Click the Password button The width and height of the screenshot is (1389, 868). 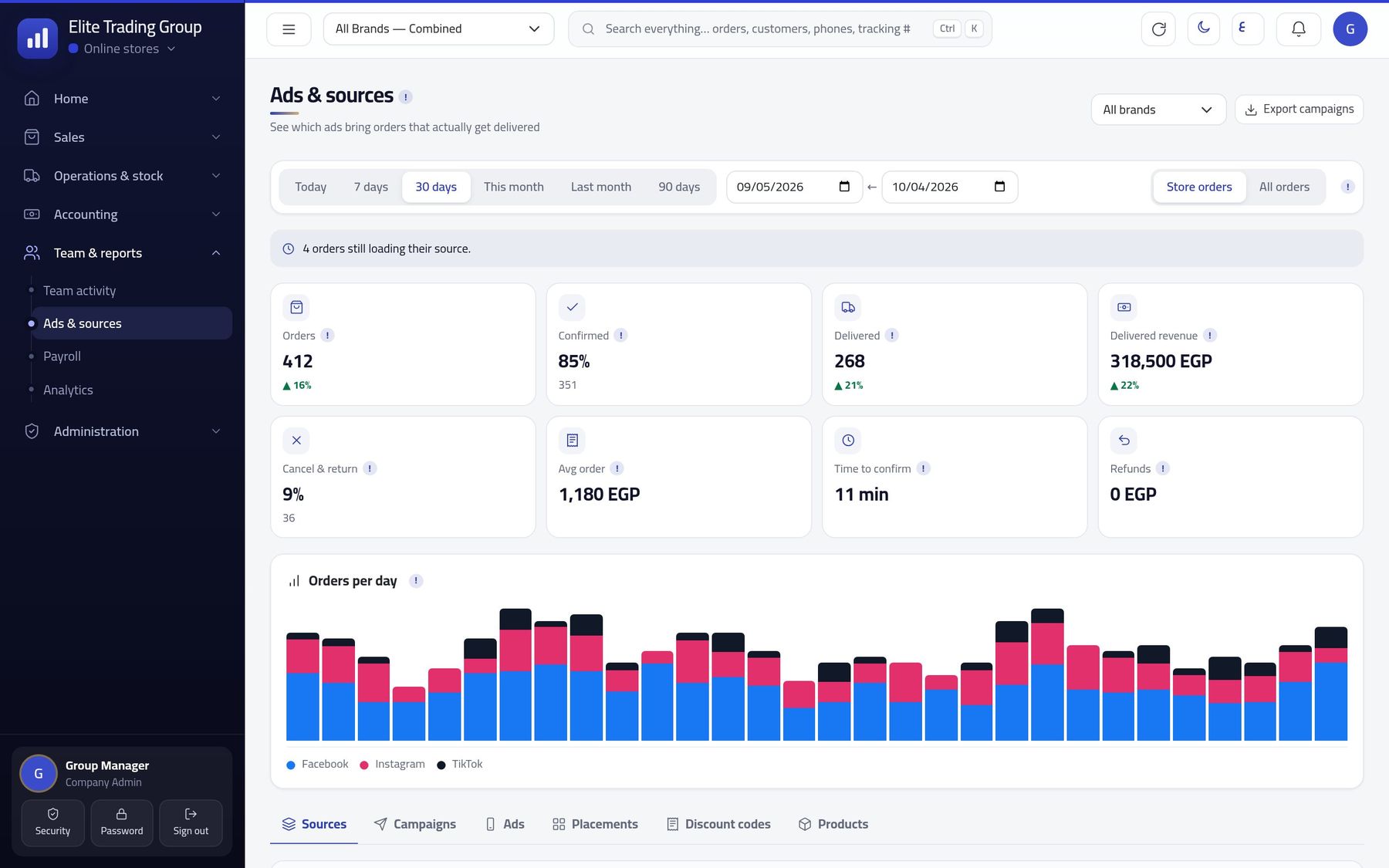pyautogui.click(x=122, y=822)
